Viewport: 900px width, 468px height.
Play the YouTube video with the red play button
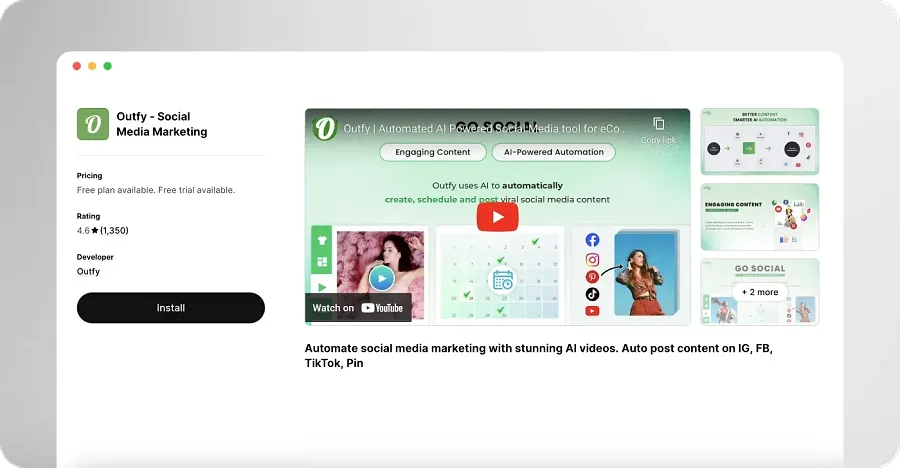[498, 217]
